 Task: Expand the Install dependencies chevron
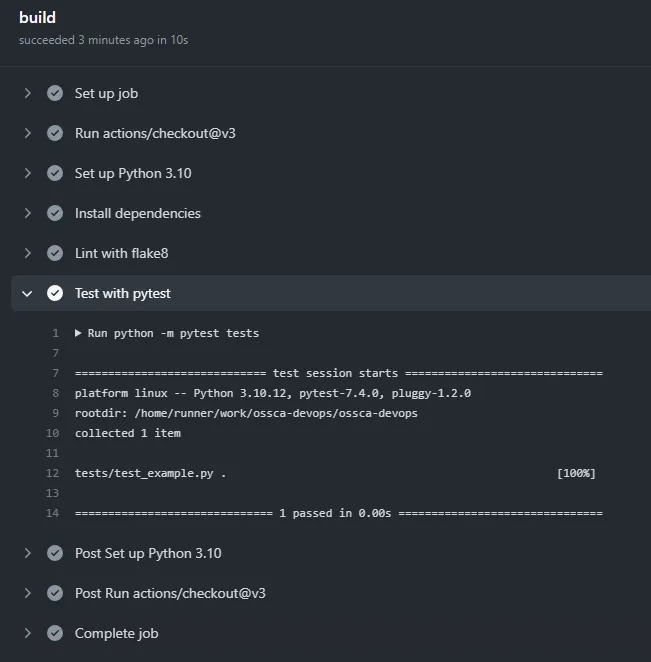[x=27, y=213]
